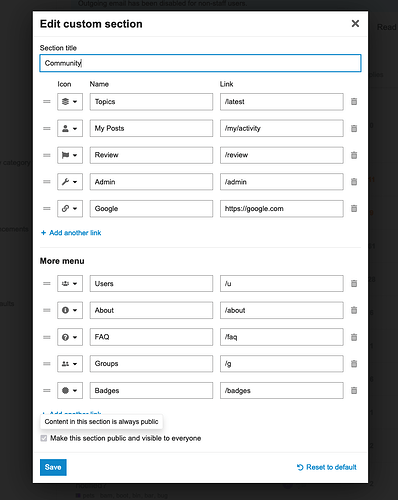The height and width of the screenshot is (500, 398).
Task: Toggle make section public checkbox
Action: [44, 438]
